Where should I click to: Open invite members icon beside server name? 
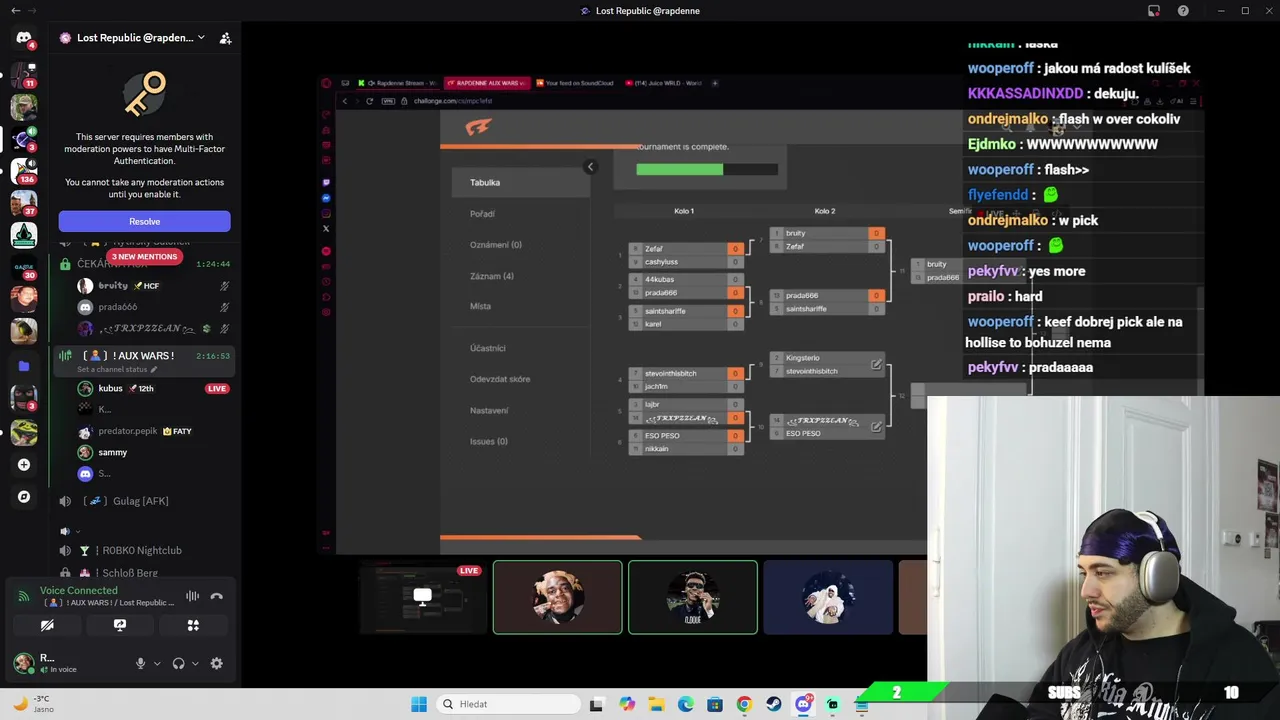(225, 38)
